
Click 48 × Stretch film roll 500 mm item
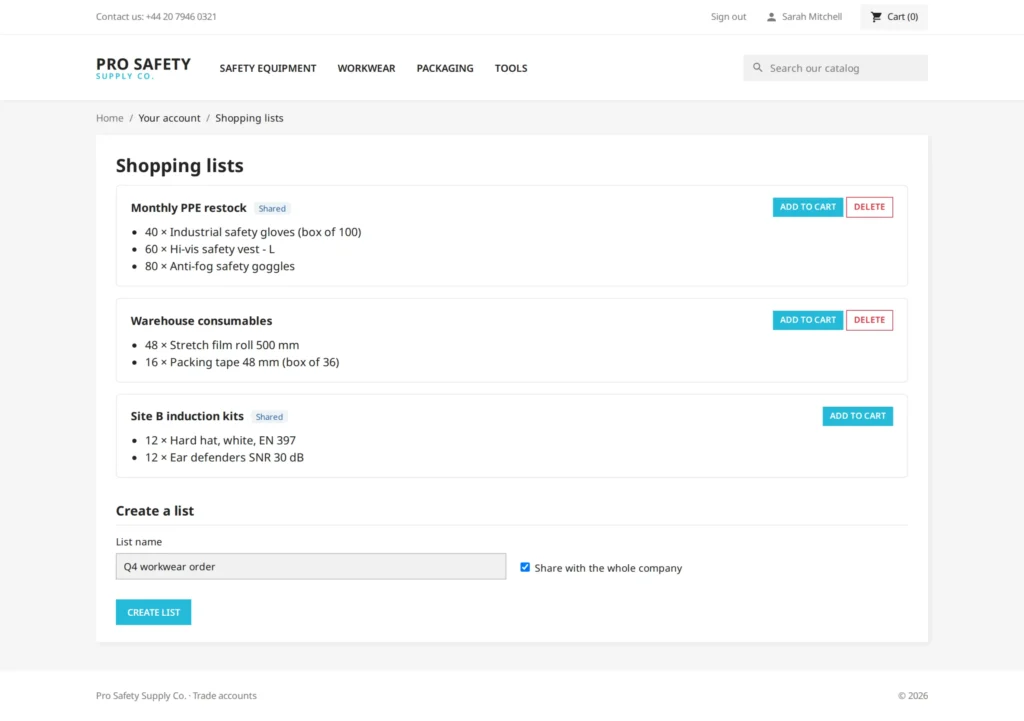222,345
